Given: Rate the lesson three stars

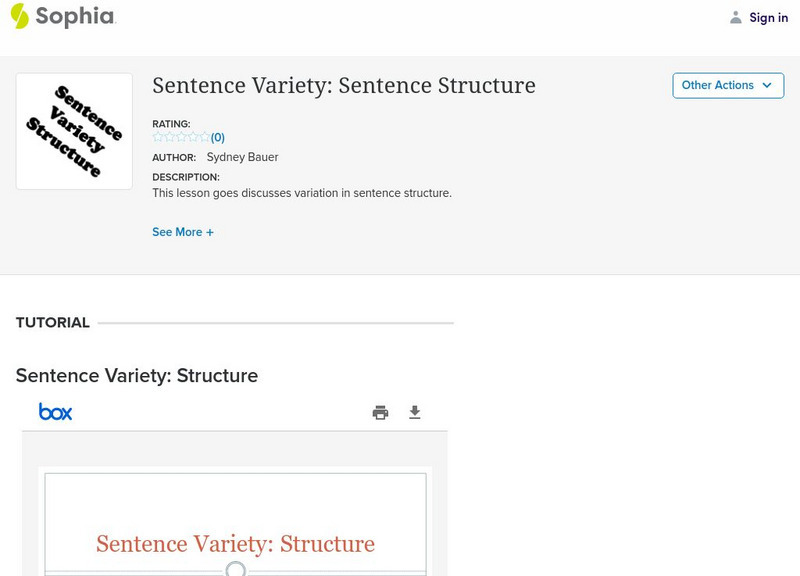Looking at the screenshot, I should [181, 137].
